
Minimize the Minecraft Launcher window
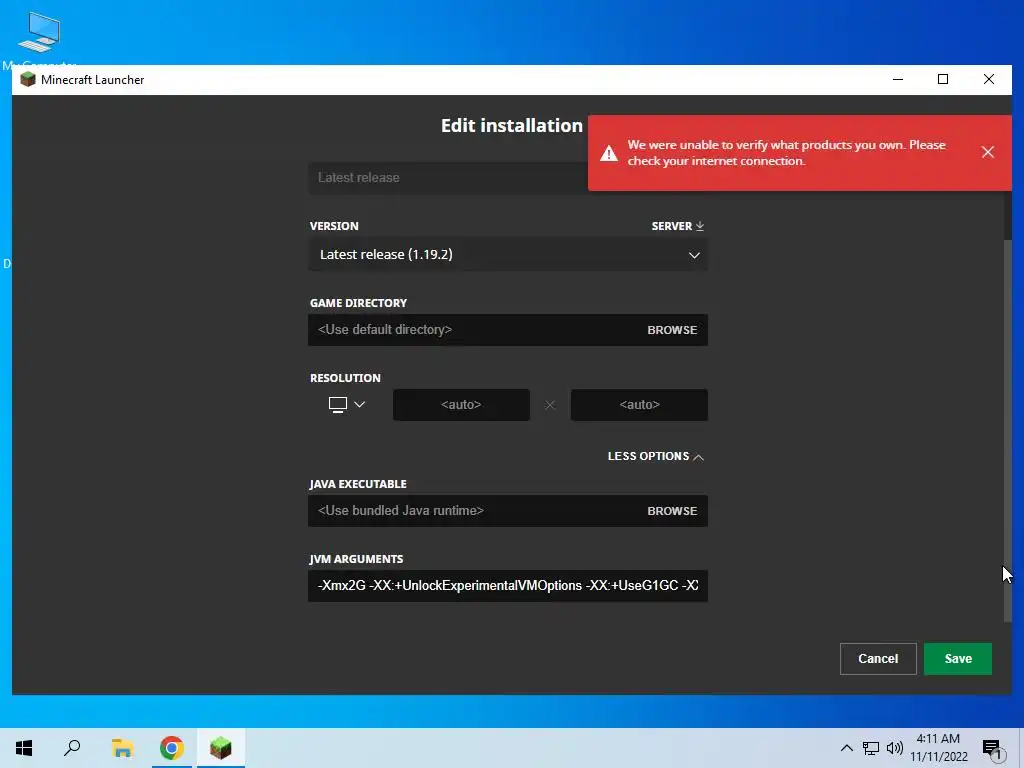coord(898,79)
